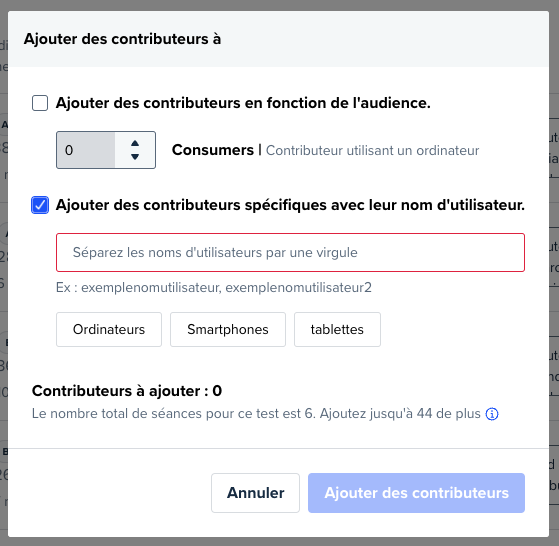Enable the add contributors by audience checkbox
The width and height of the screenshot is (559, 546).
pyautogui.click(x=40, y=103)
